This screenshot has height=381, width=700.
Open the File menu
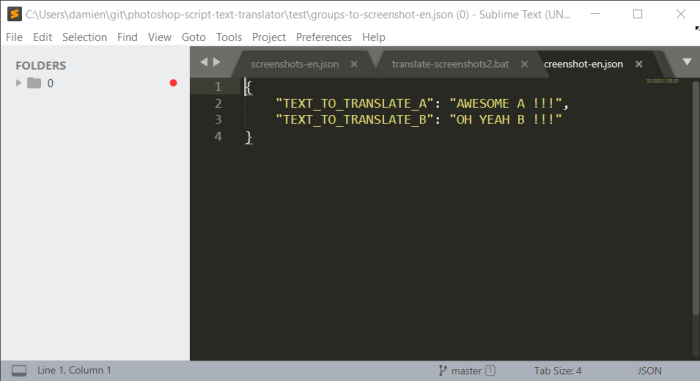pyautogui.click(x=14, y=37)
